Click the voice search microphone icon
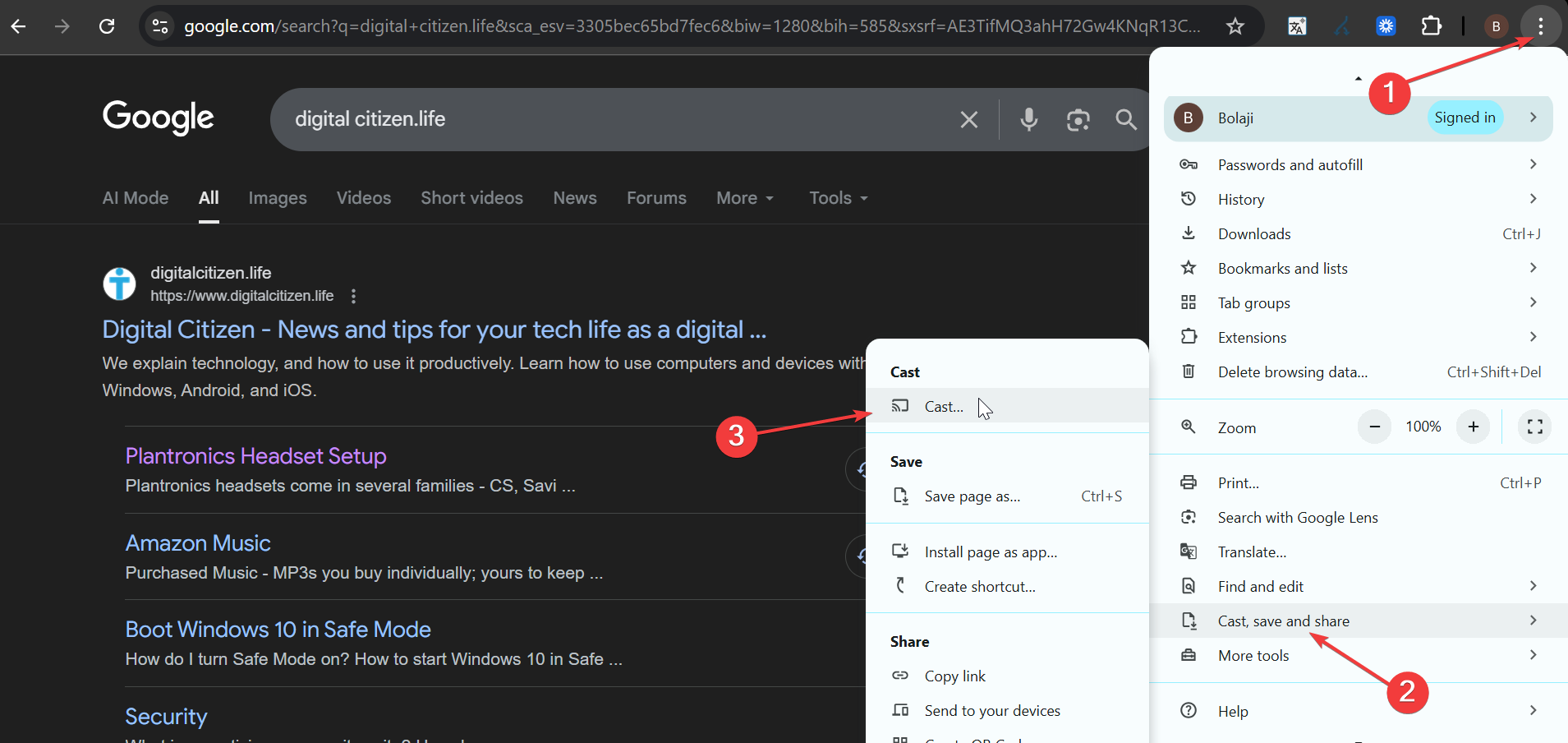Image resolution: width=1568 pixels, height=743 pixels. tap(1028, 120)
